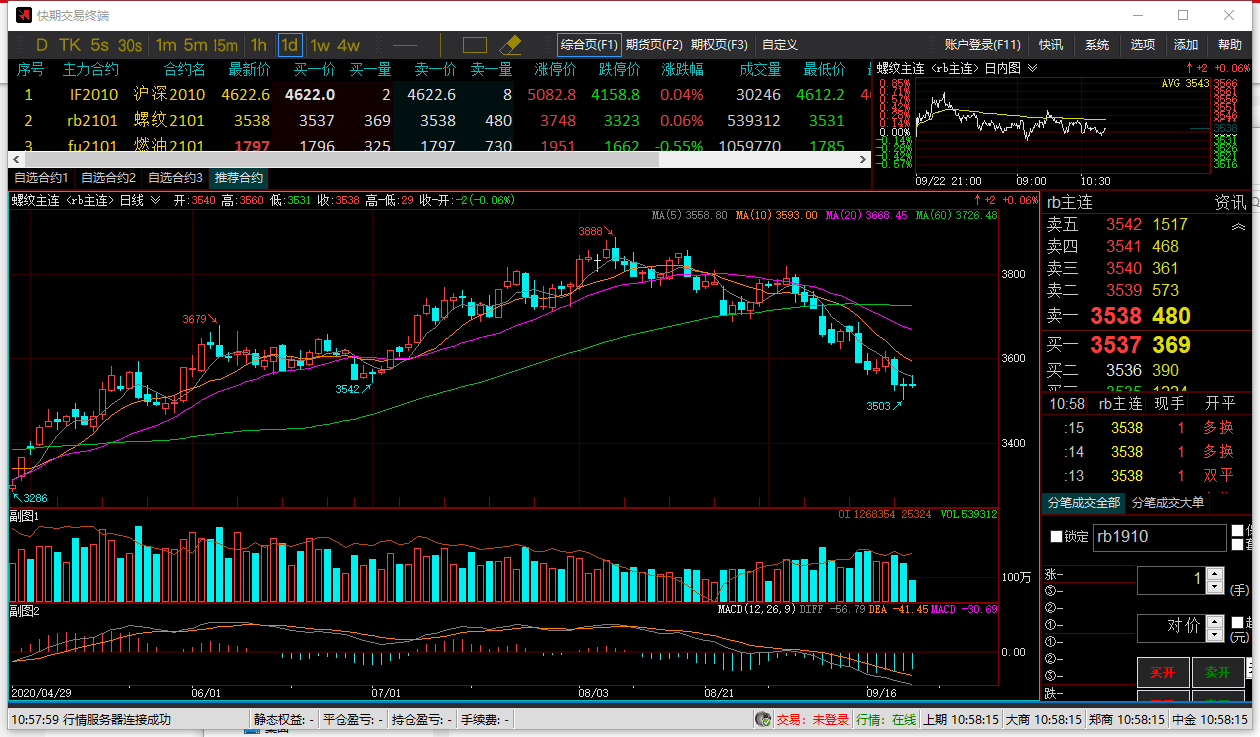Open the 期货页(F2) tab
This screenshot has height=737, width=1260.
tap(654, 45)
